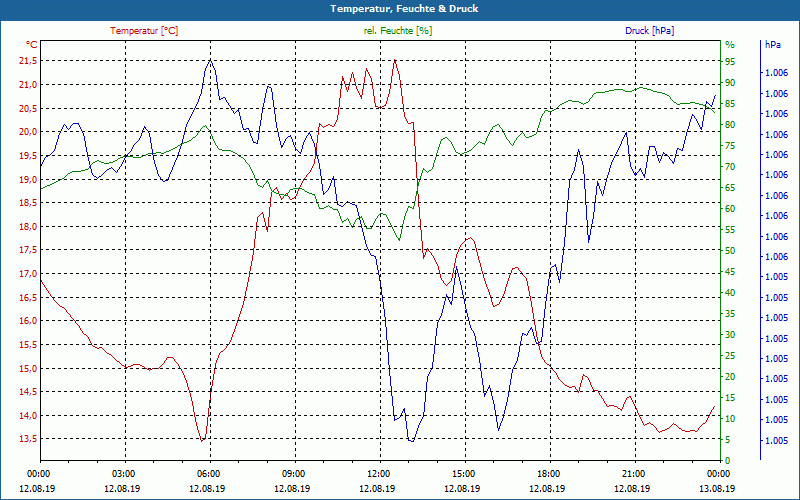This screenshot has width=800, height=500.
Task: Click the green '25' humidity axis value
Action: click(x=730, y=356)
